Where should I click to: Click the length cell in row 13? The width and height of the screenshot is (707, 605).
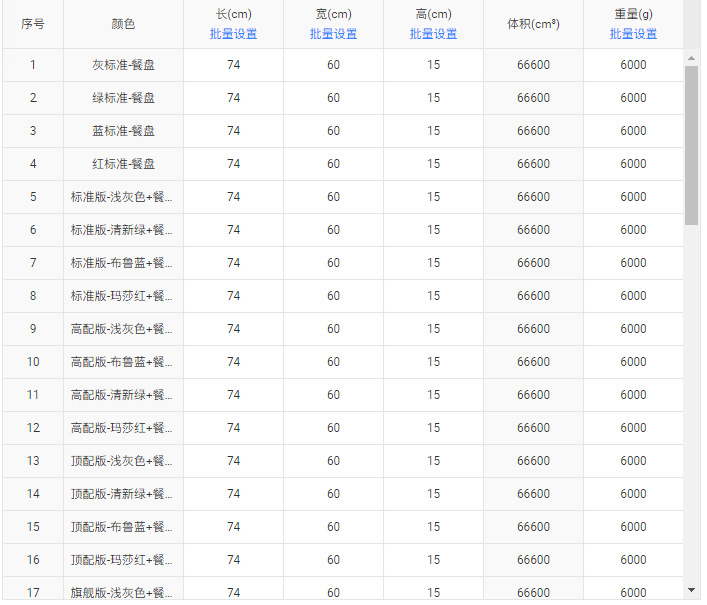233,461
